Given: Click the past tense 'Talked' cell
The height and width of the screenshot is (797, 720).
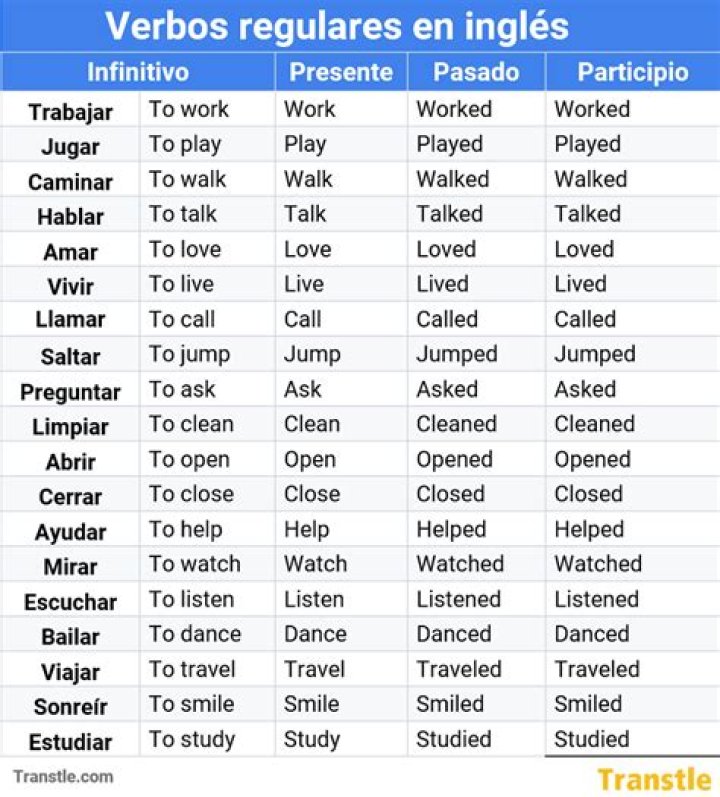Looking at the screenshot, I should pos(450,214).
